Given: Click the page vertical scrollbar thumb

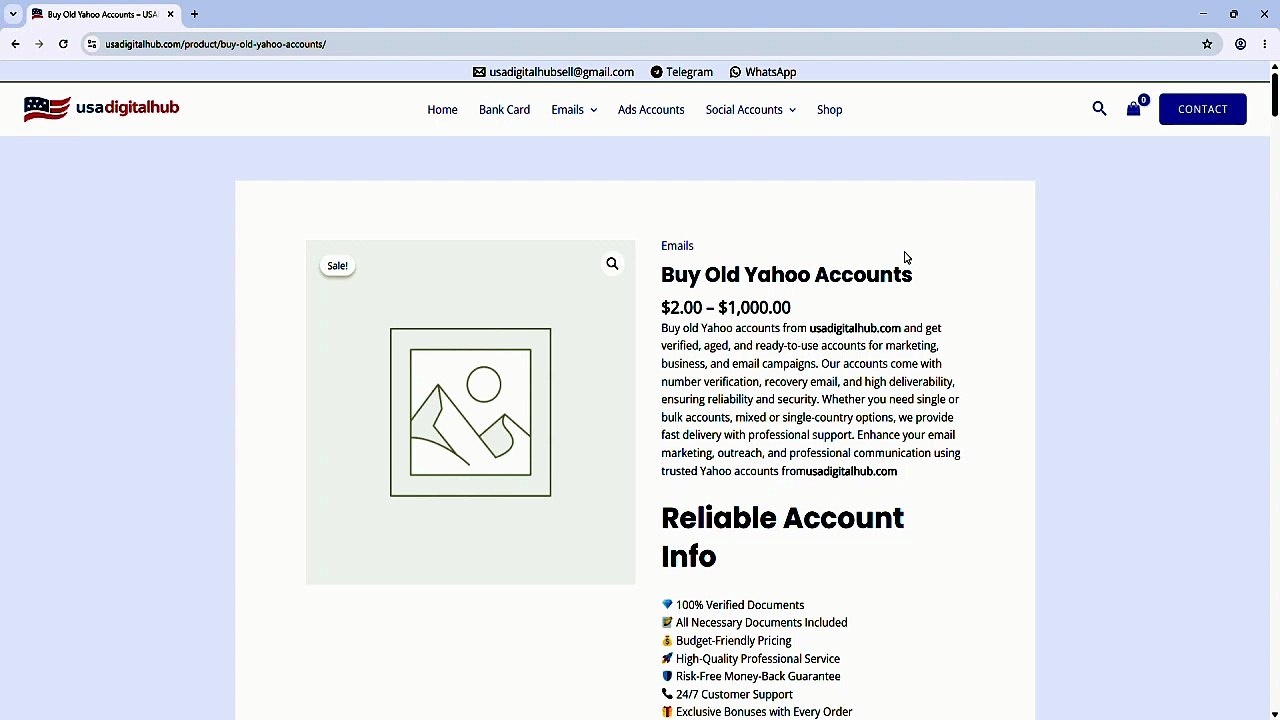Looking at the screenshot, I should point(1274,95).
